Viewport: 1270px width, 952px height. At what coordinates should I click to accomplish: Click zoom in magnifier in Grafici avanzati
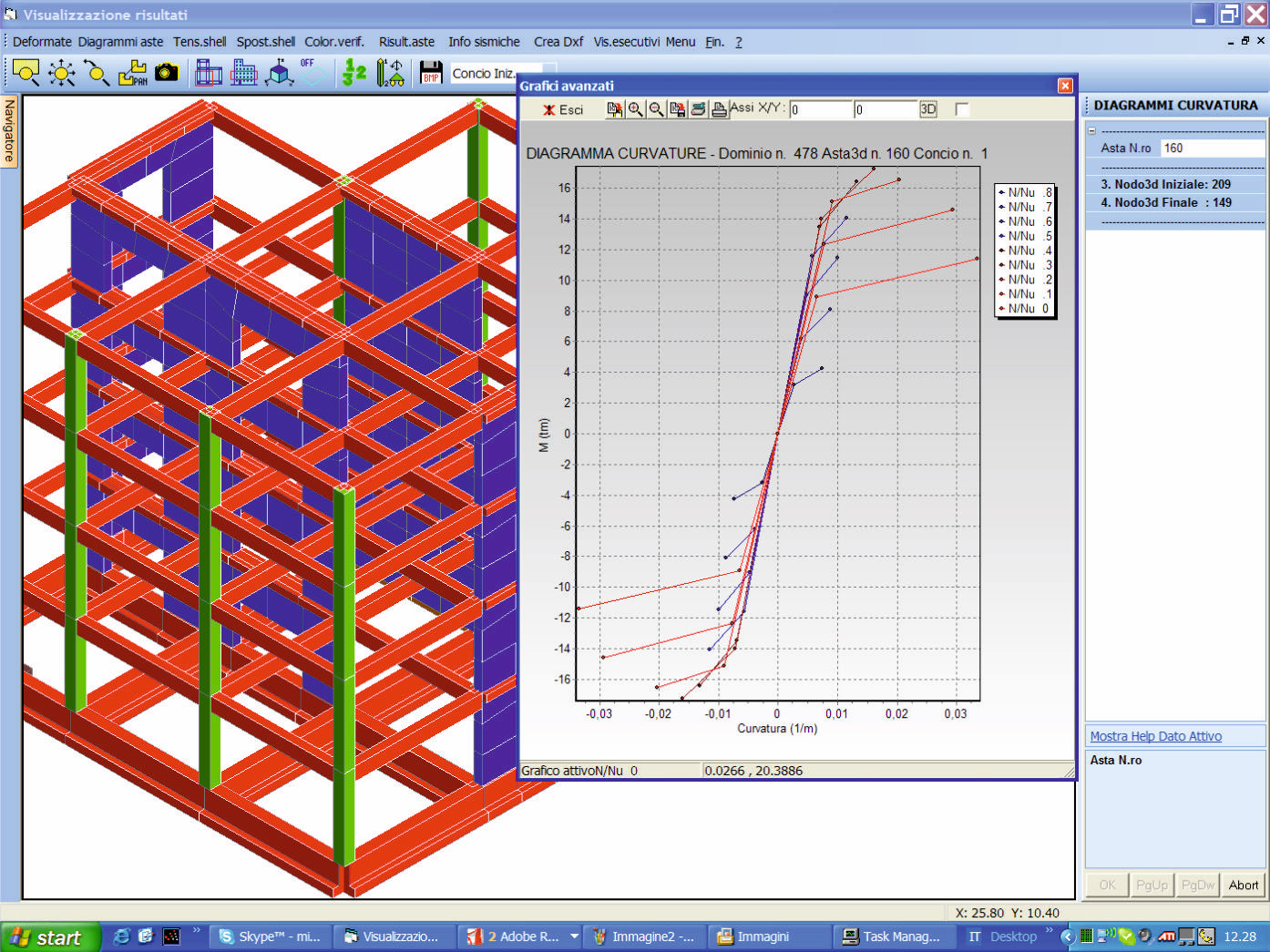(x=635, y=109)
